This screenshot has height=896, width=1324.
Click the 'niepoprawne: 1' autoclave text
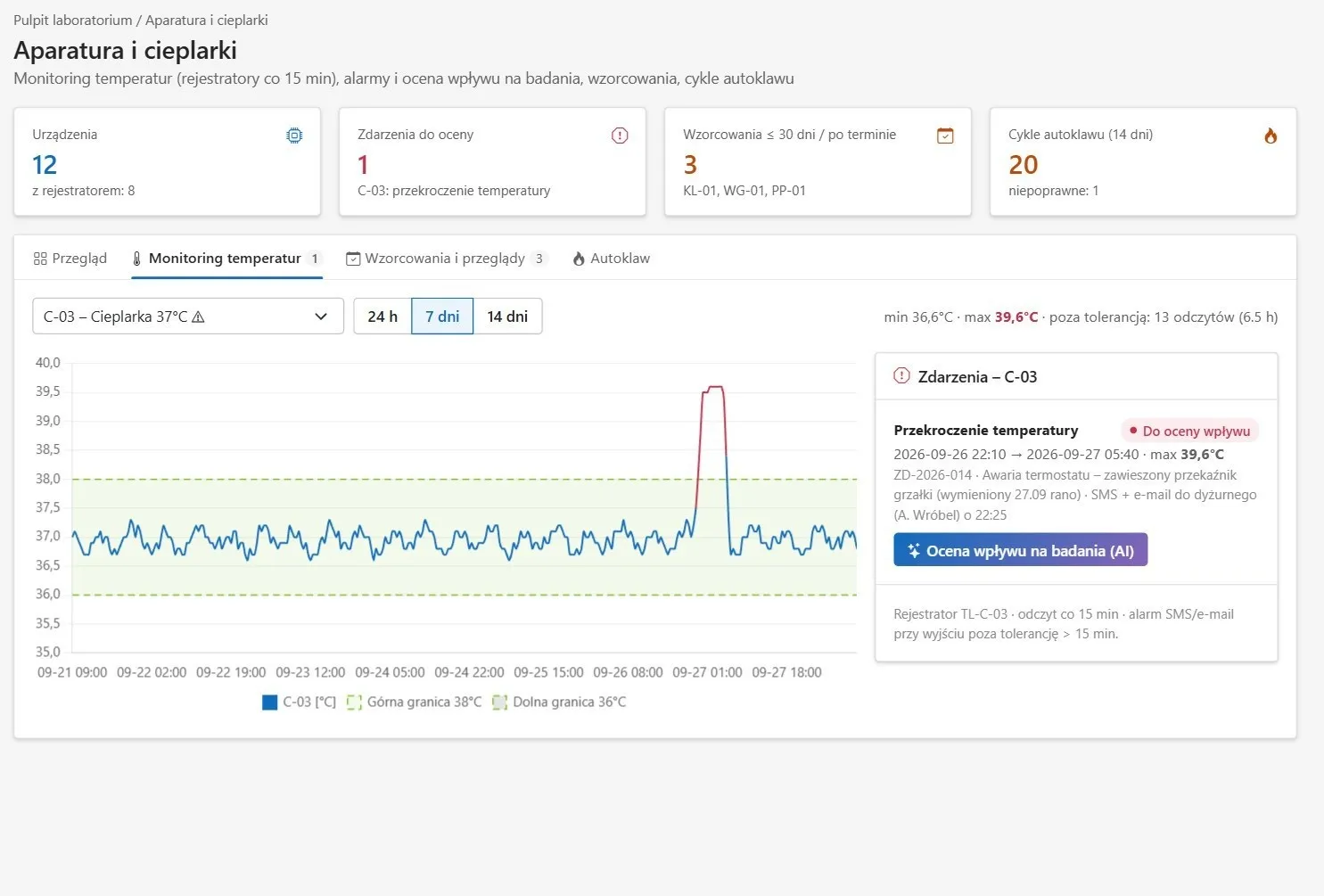pyautogui.click(x=1054, y=191)
